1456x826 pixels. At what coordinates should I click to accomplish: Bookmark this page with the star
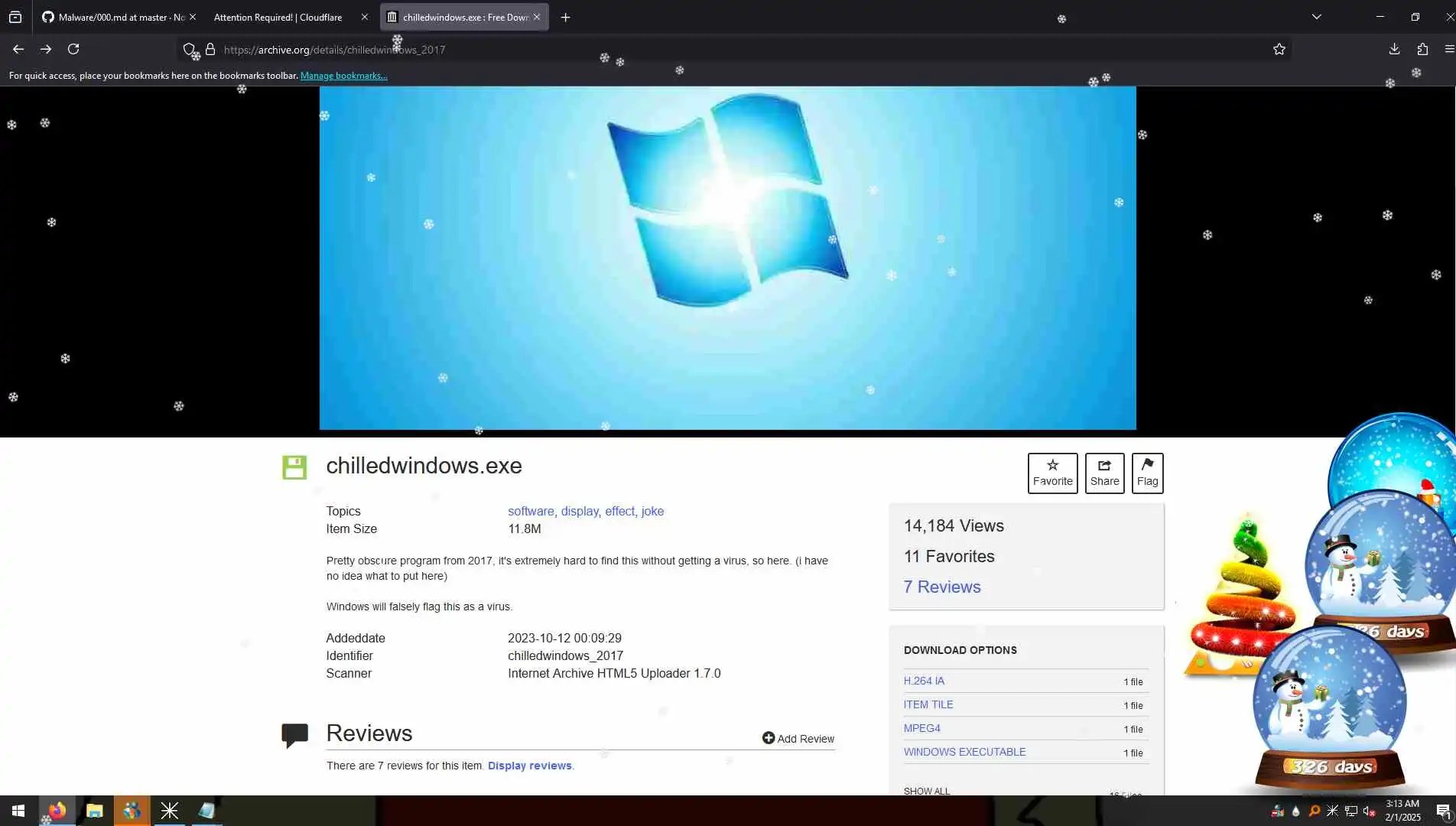1279,50
